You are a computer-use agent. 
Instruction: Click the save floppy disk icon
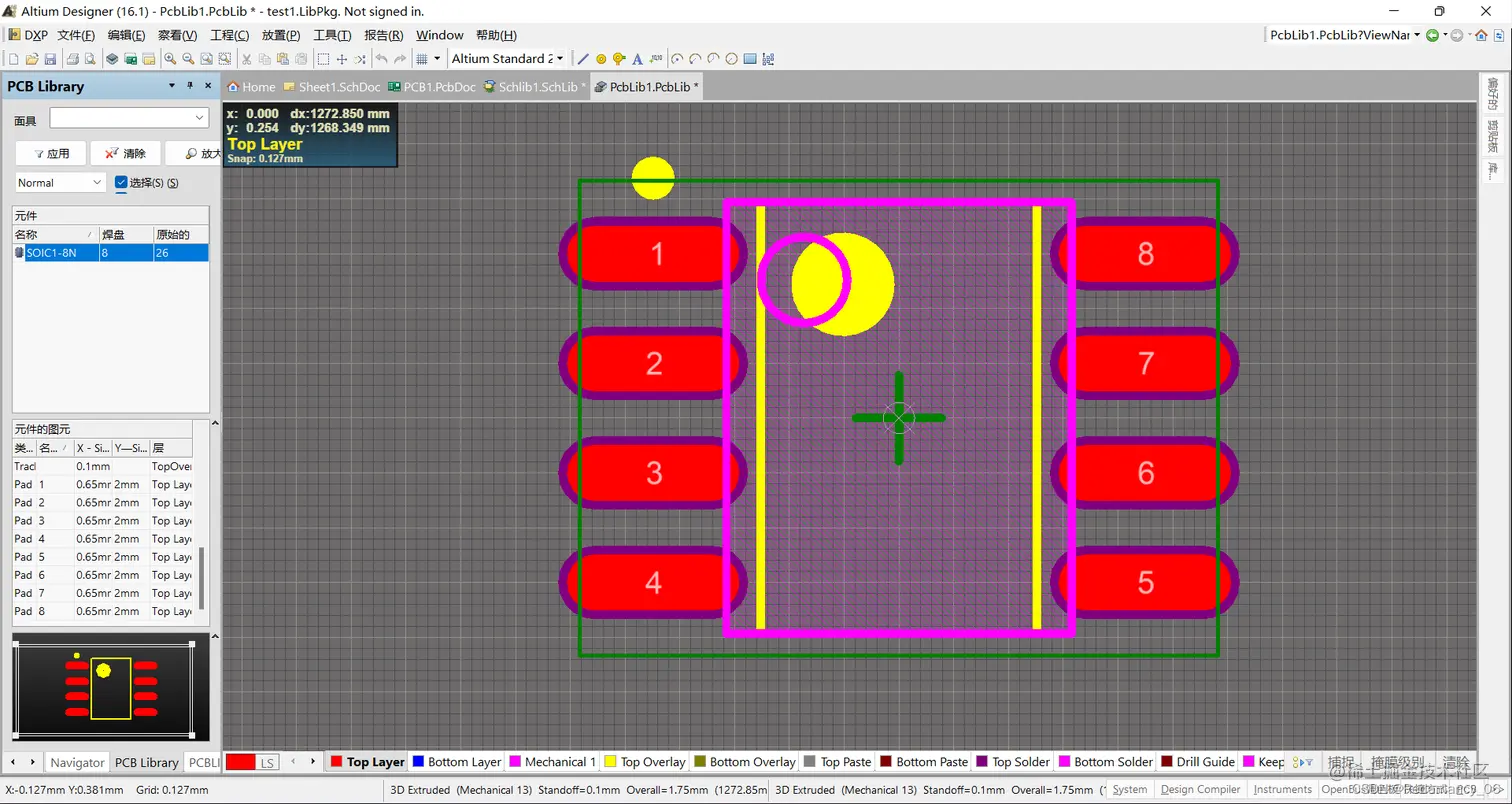(49, 59)
